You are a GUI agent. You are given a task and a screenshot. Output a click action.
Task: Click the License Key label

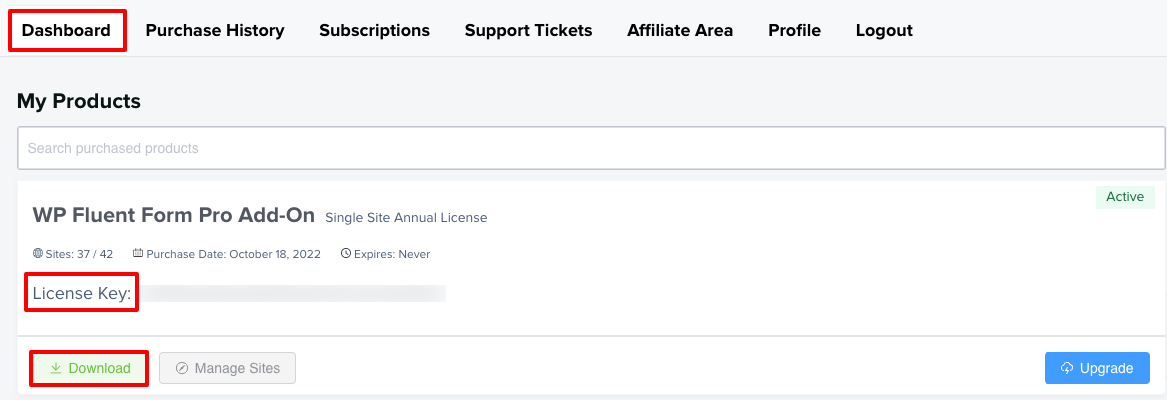[x=82, y=293]
